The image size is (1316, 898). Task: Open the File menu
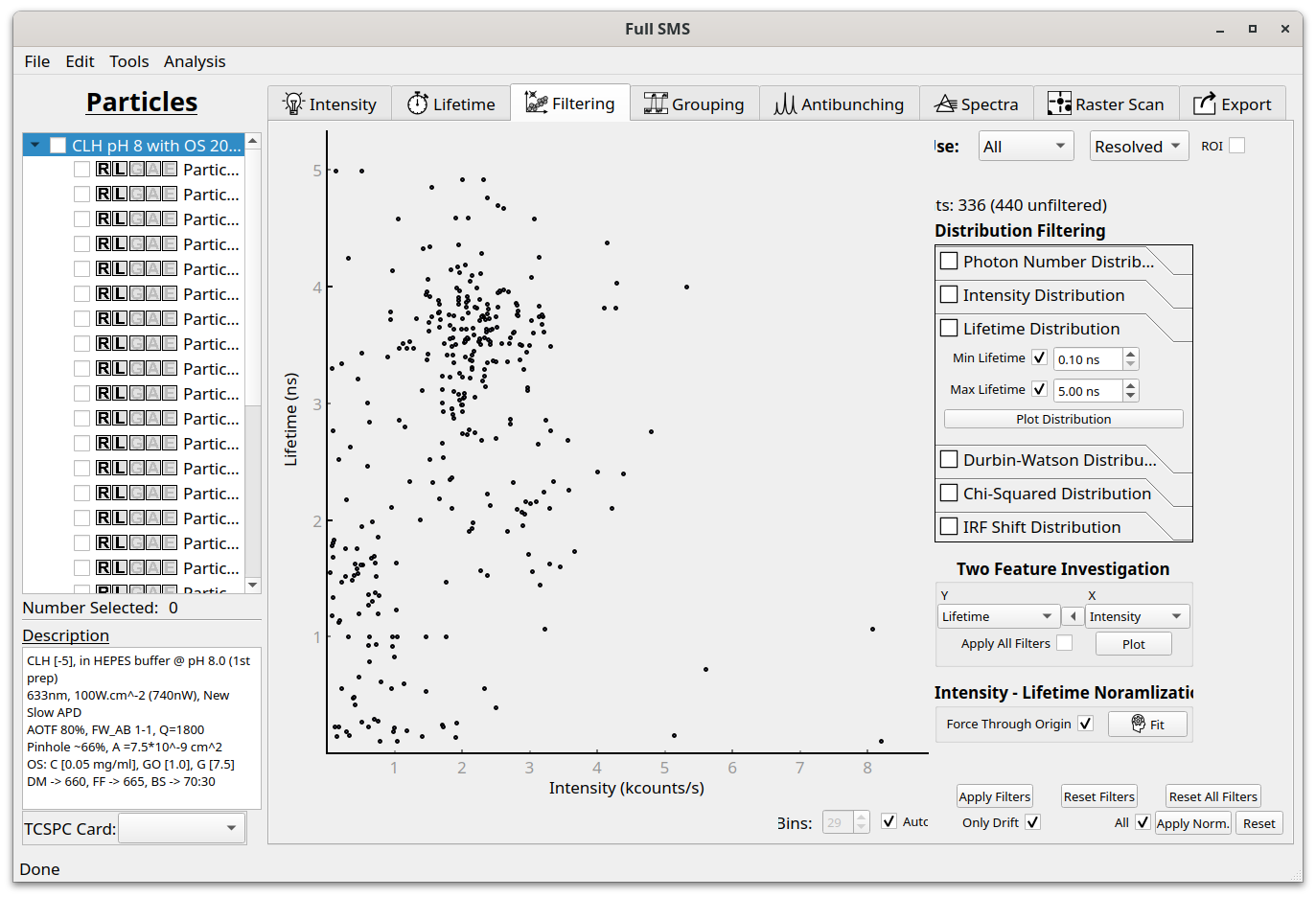[37, 61]
